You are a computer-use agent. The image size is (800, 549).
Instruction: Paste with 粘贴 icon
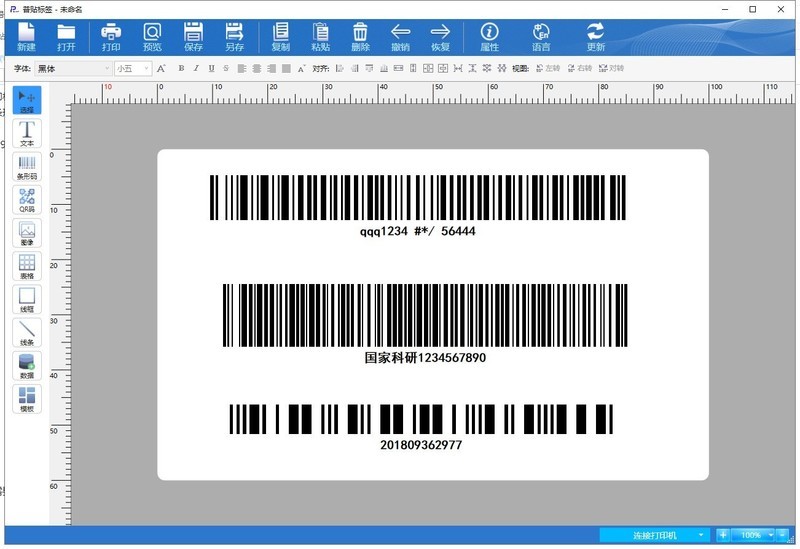click(320, 37)
